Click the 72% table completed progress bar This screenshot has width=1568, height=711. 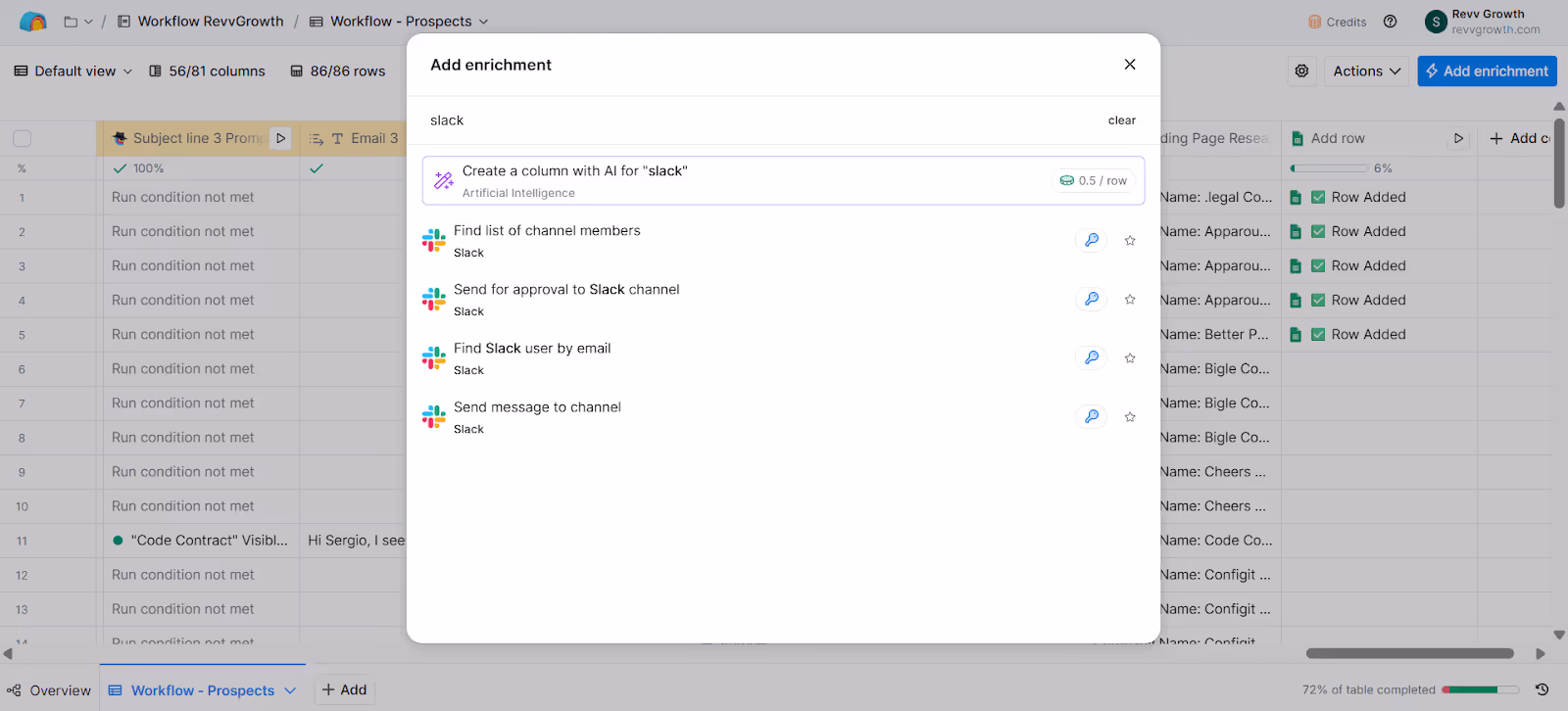(x=1480, y=690)
